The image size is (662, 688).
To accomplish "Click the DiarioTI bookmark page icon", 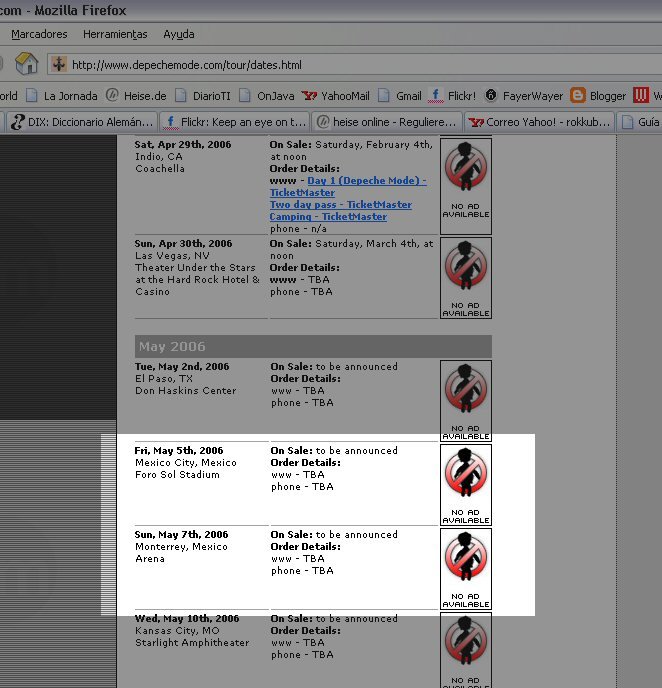I will click(x=181, y=96).
